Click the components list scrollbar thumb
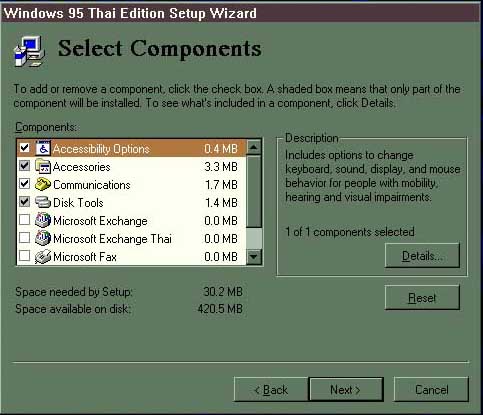The width and height of the screenshot is (483, 415). pyautogui.click(x=254, y=191)
